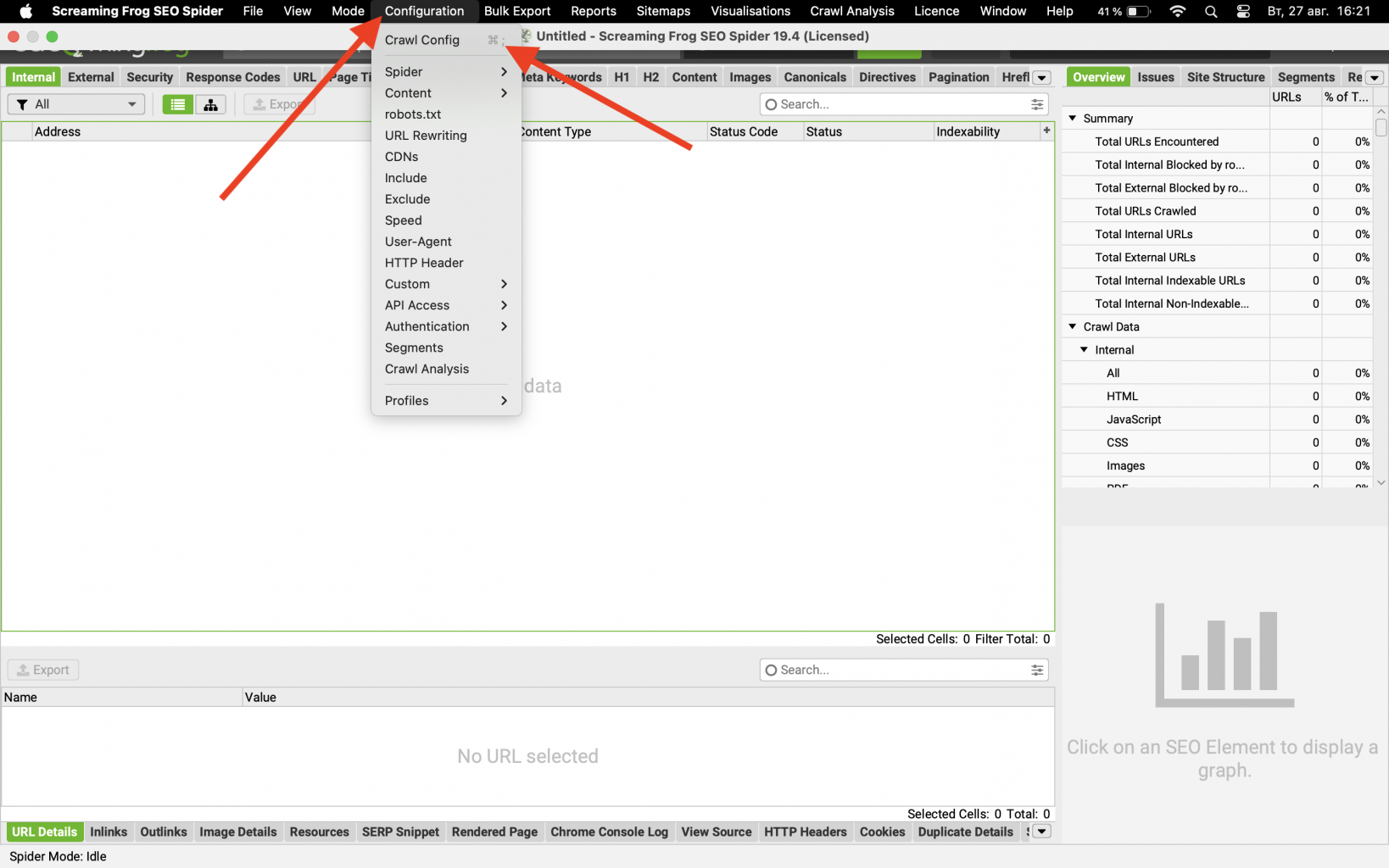The height and width of the screenshot is (868, 1389).
Task: Select URL Rewriting menu item
Action: pos(446,136)
